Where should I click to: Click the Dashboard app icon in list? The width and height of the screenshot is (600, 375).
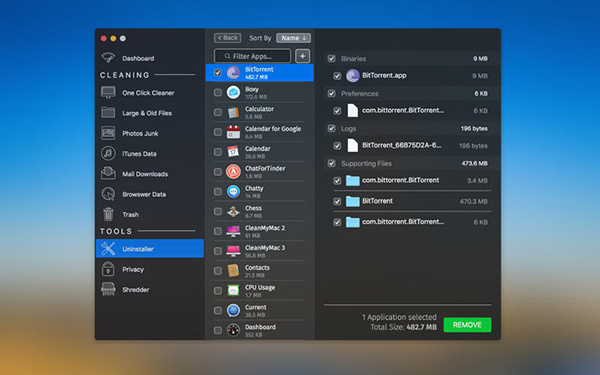tap(233, 330)
